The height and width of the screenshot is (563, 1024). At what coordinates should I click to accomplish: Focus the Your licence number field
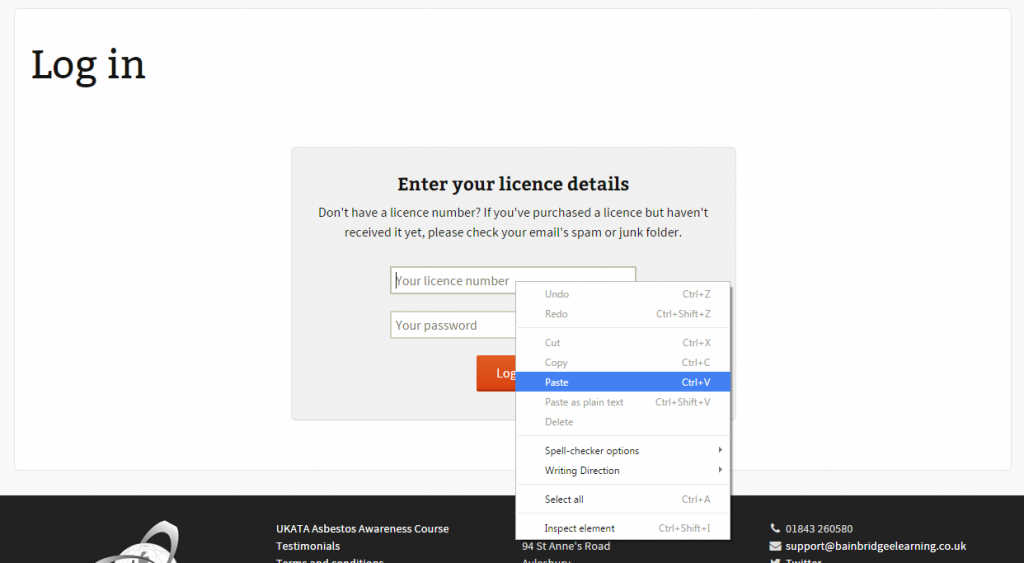click(452, 281)
